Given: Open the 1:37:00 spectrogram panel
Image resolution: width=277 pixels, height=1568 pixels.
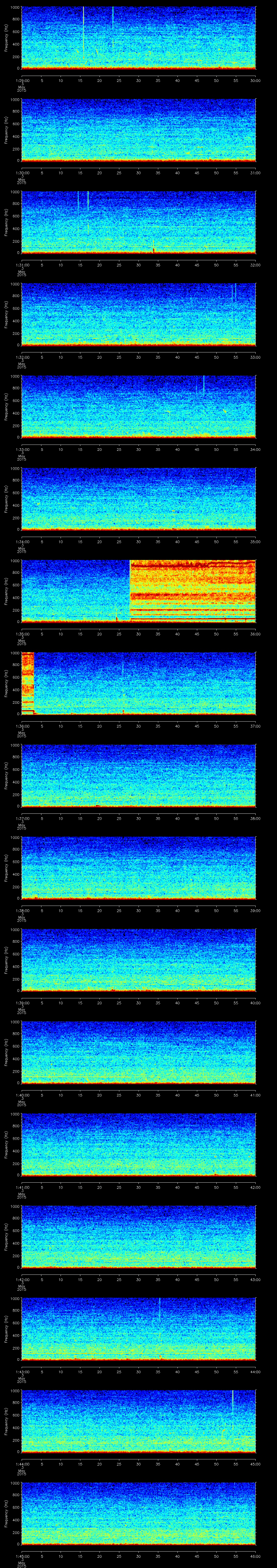Looking at the screenshot, I should pos(138,775).
